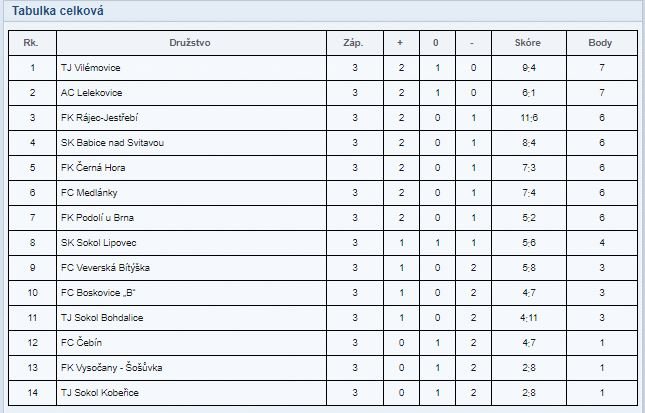The width and height of the screenshot is (645, 413).
Task: Click the Rk. rank column header
Action: click(x=31, y=43)
